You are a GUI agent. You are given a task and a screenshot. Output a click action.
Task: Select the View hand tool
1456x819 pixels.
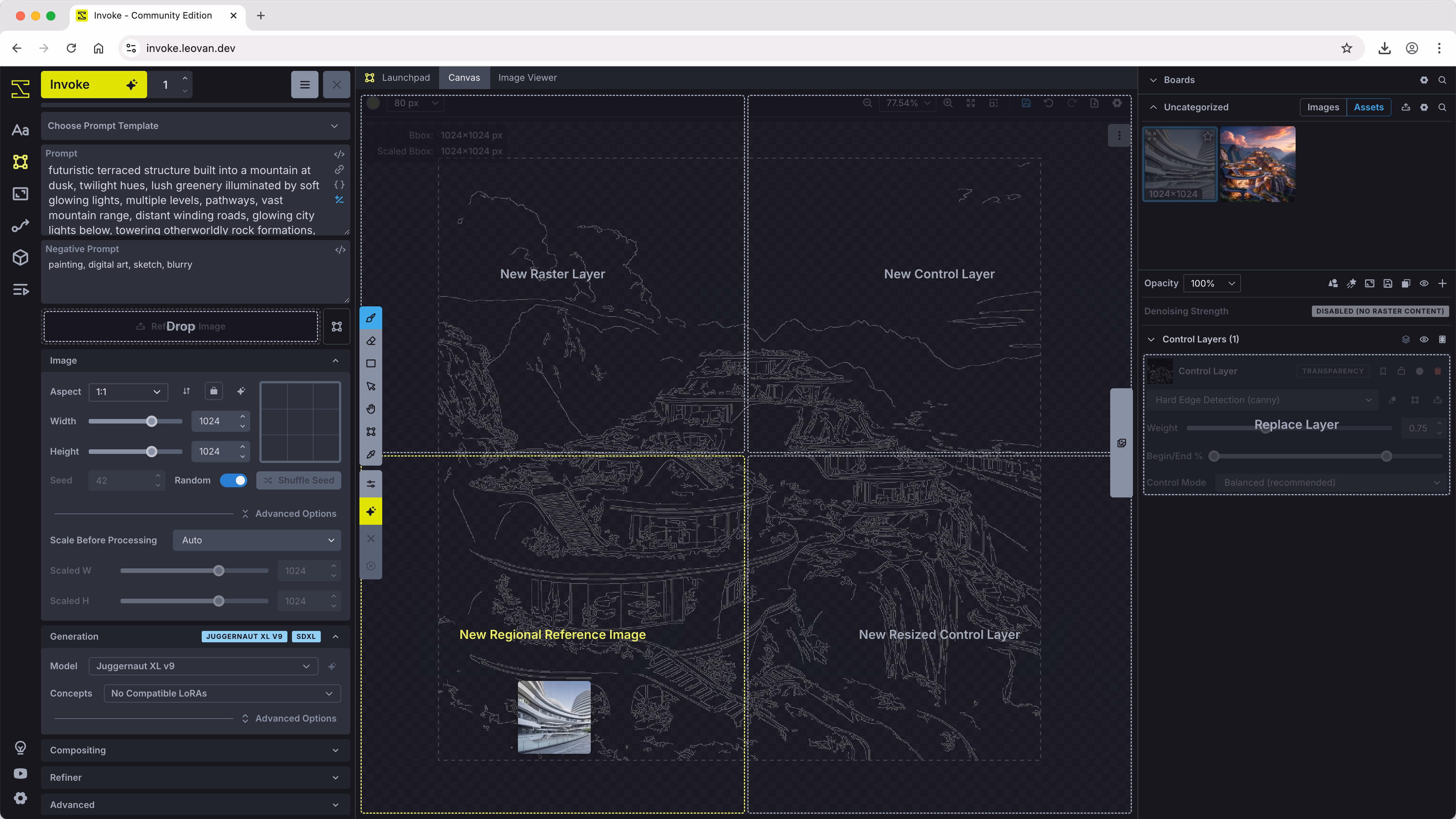[371, 409]
